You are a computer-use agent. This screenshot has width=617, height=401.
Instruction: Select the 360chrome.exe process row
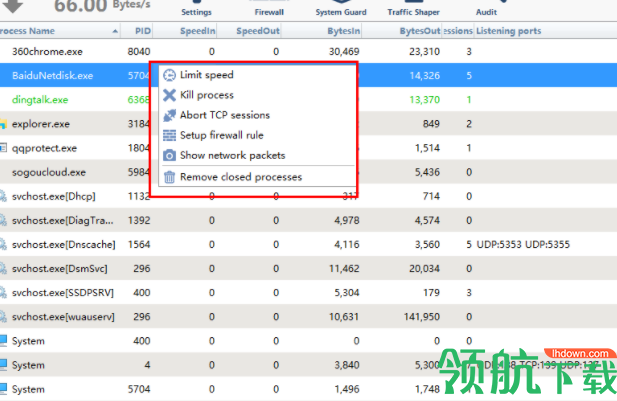coord(308,52)
